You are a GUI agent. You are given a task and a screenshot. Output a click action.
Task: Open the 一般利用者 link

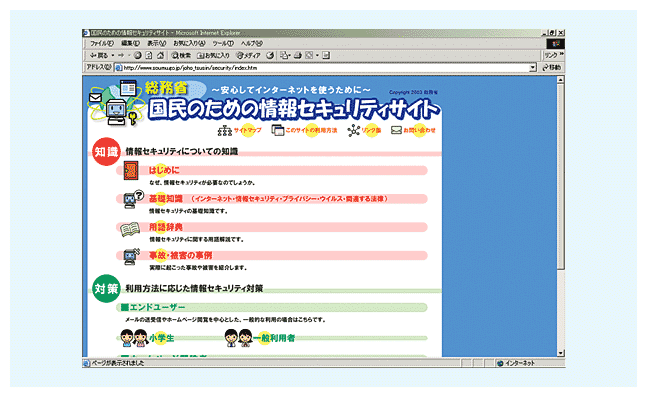click(x=274, y=338)
